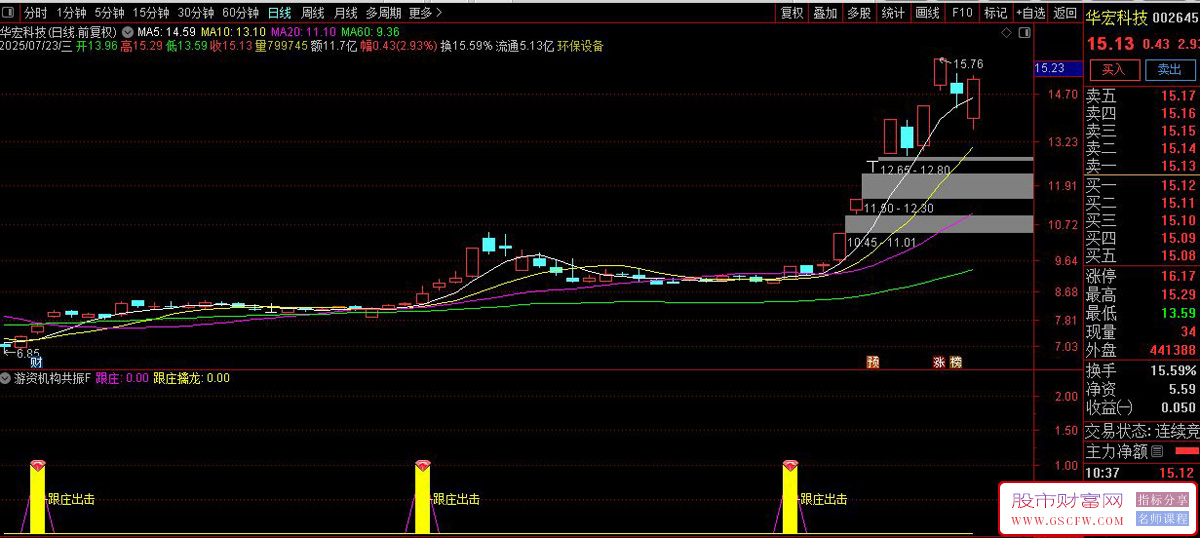Select the 卖一 15.13 order row
Viewport: 1200px width, 538px height.
tap(1142, 166)
